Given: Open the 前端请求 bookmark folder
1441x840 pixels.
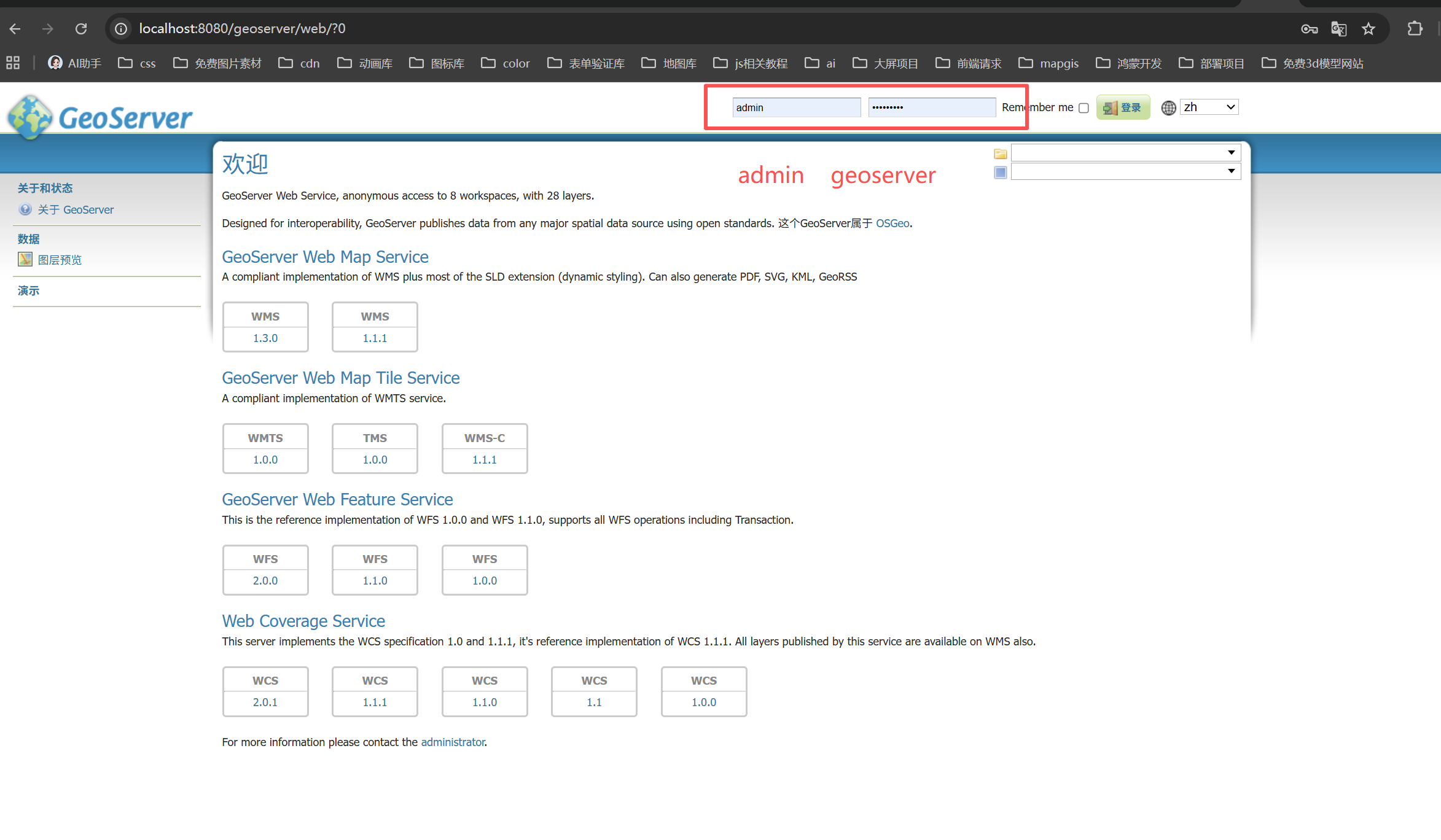Looking at the screenshot, I should [968, 63].
